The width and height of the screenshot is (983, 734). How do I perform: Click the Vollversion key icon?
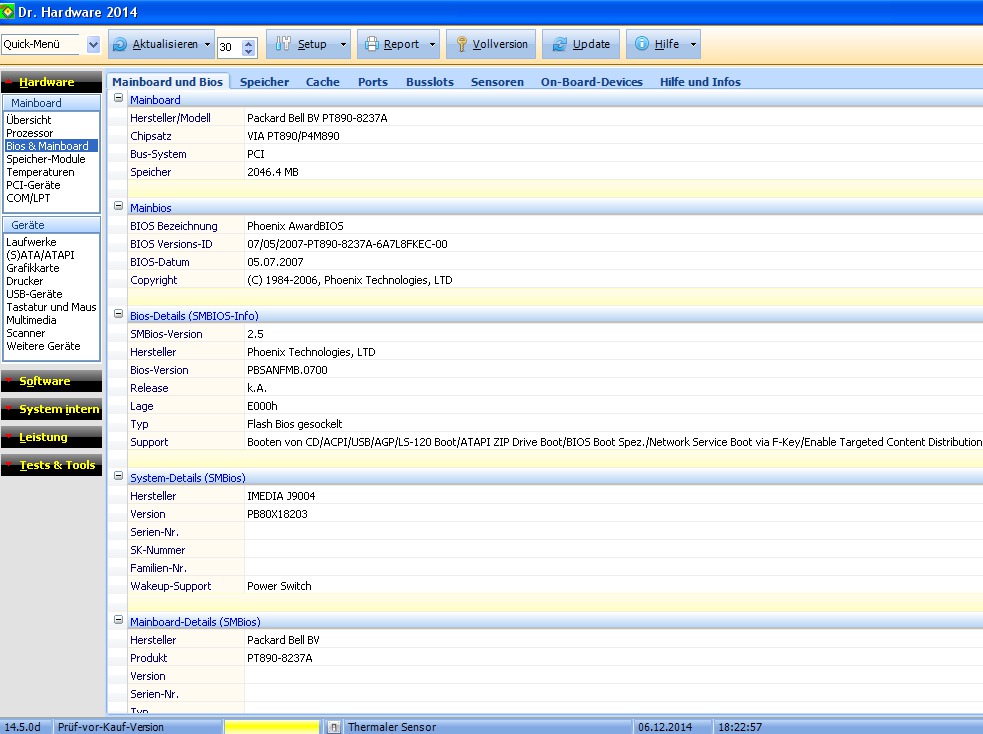[461, 44]
